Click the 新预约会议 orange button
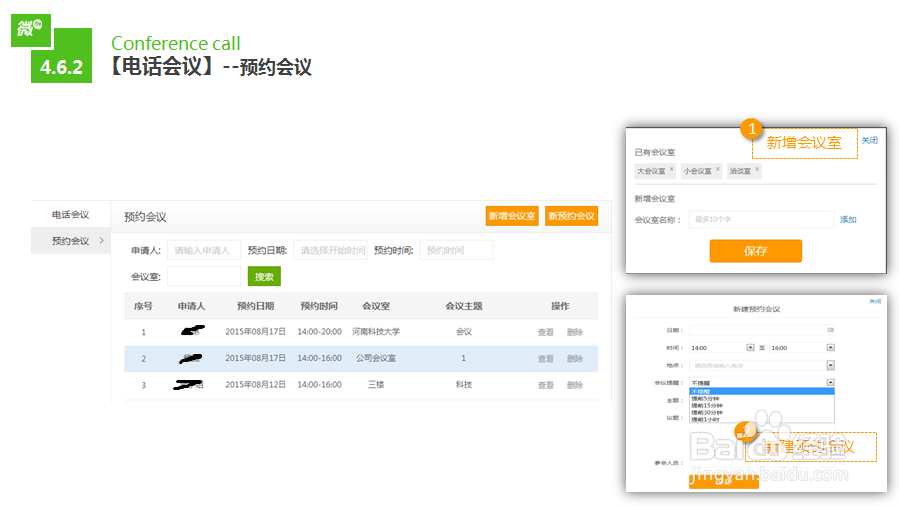Image resolution: width=899 pixels, height=506 pixels. click(571, 216)
